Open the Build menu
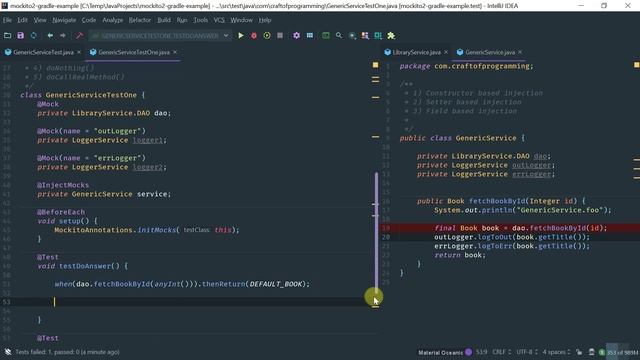The height and width of the screenshot is (360, 640). click(164, 20)
